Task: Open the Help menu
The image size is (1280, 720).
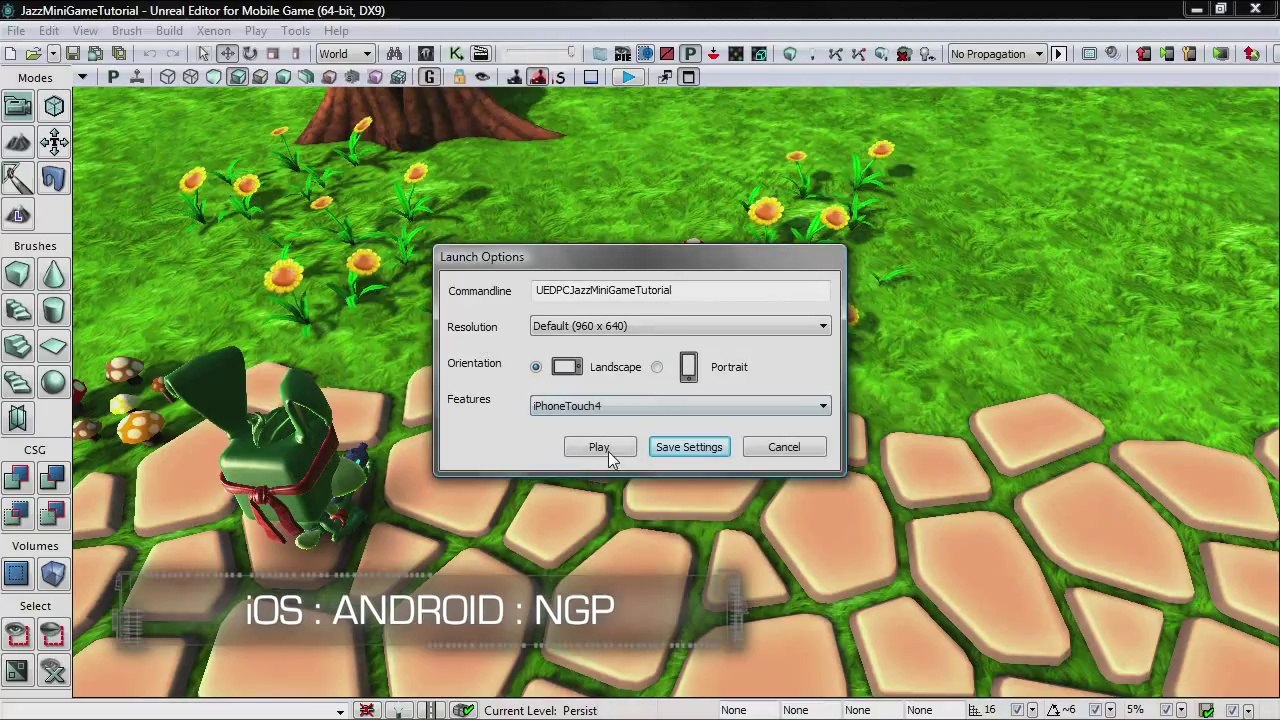Action: [336, 31]
